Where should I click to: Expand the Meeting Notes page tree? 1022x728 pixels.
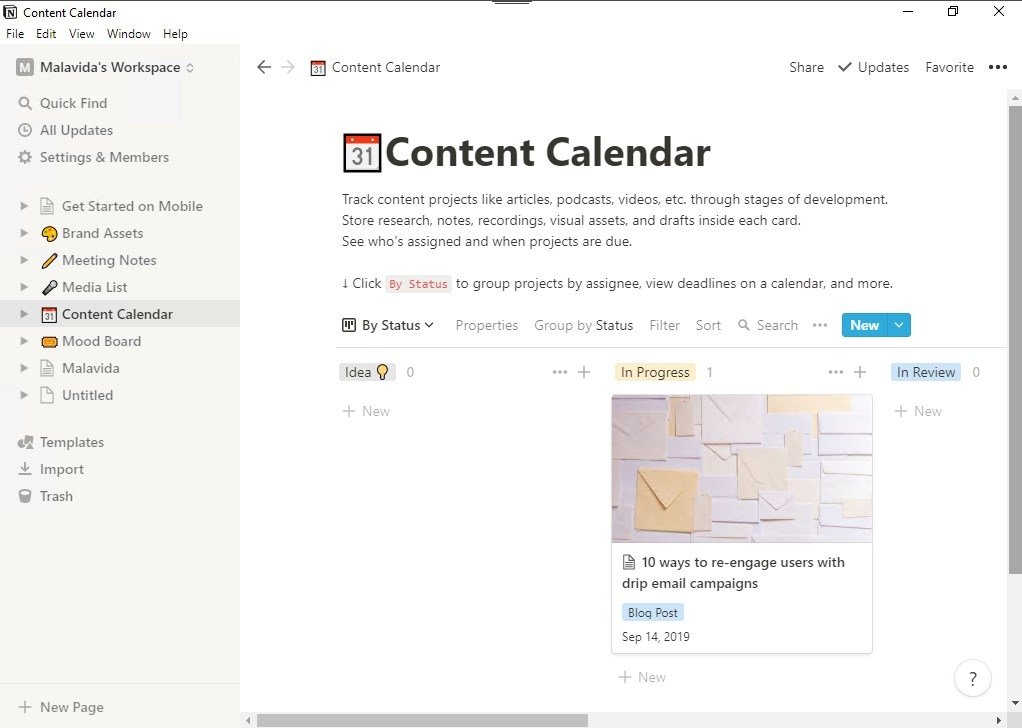click(24, 260)
